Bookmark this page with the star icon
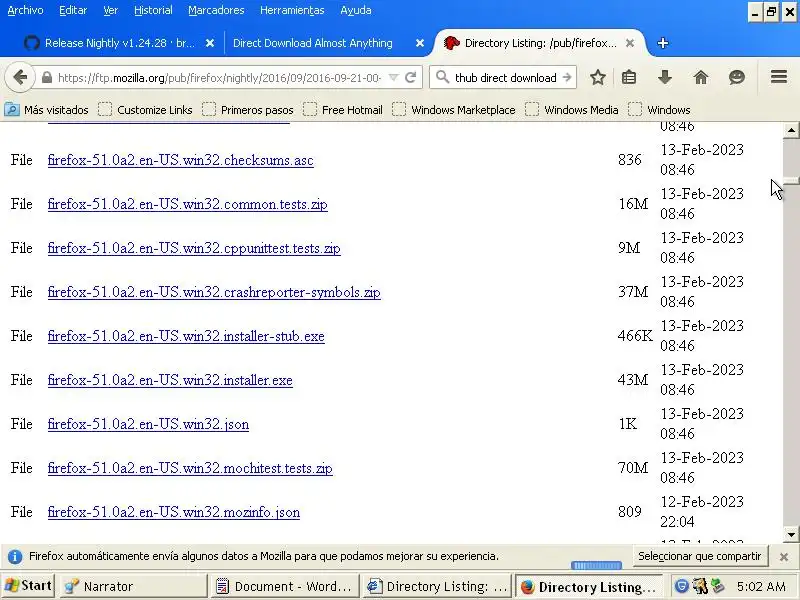 point(597,78)
